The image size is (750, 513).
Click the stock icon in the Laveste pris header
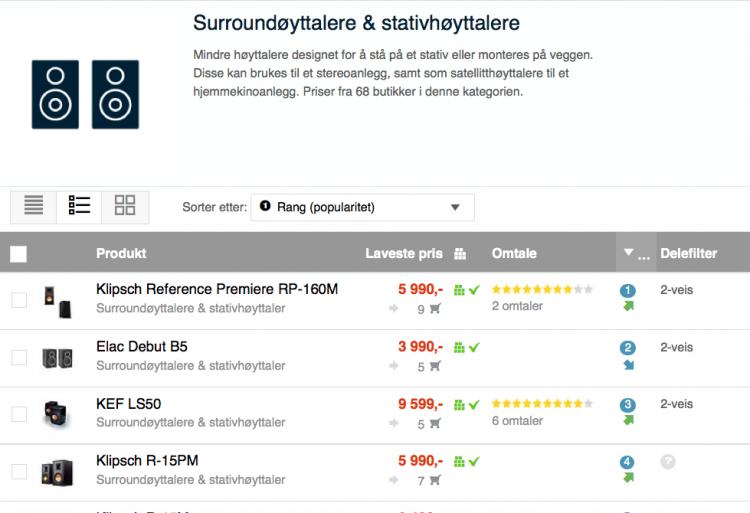coord(460,254)
